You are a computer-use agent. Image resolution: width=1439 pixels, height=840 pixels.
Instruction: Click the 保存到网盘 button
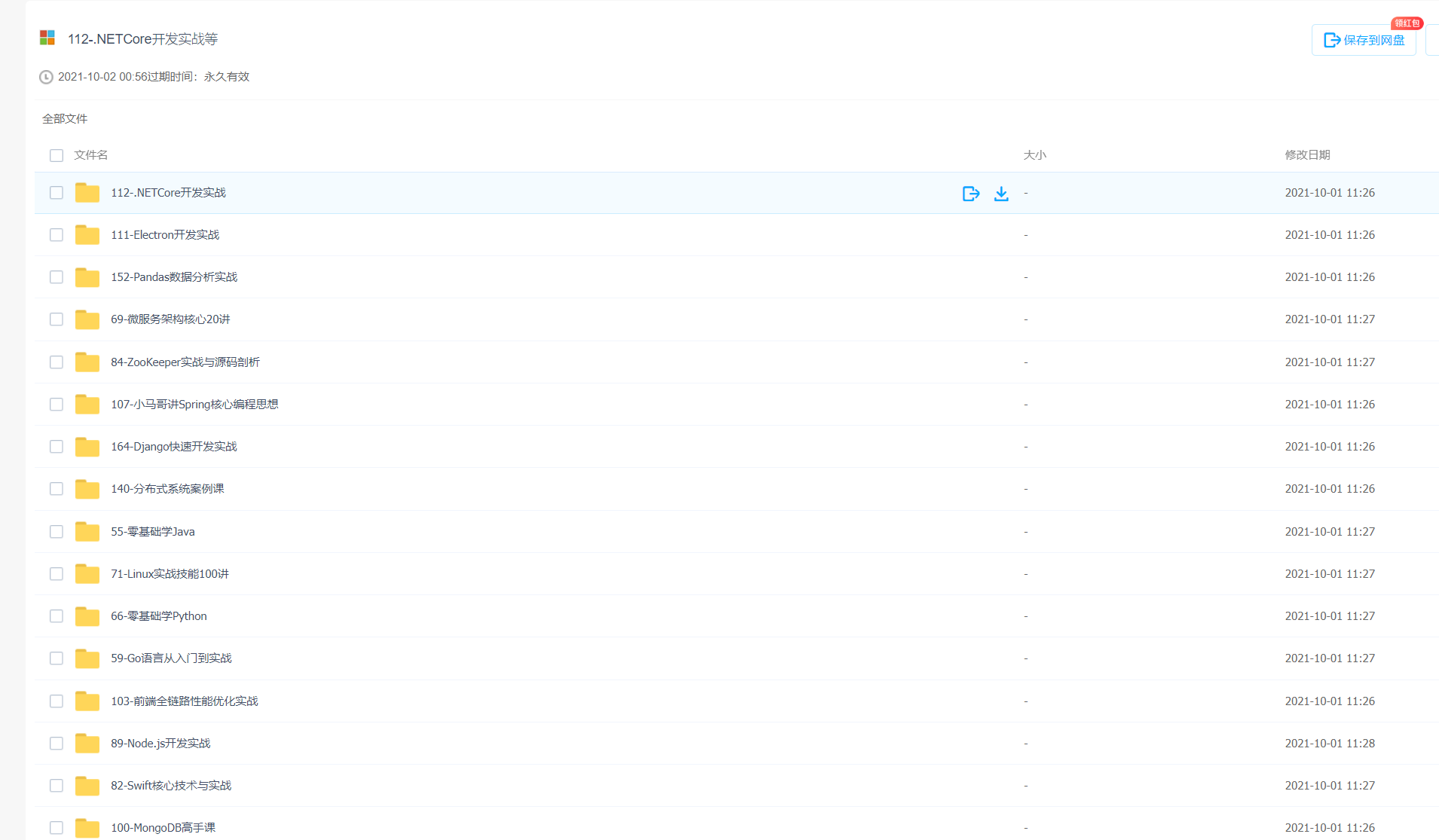(x=1364, y=40)
